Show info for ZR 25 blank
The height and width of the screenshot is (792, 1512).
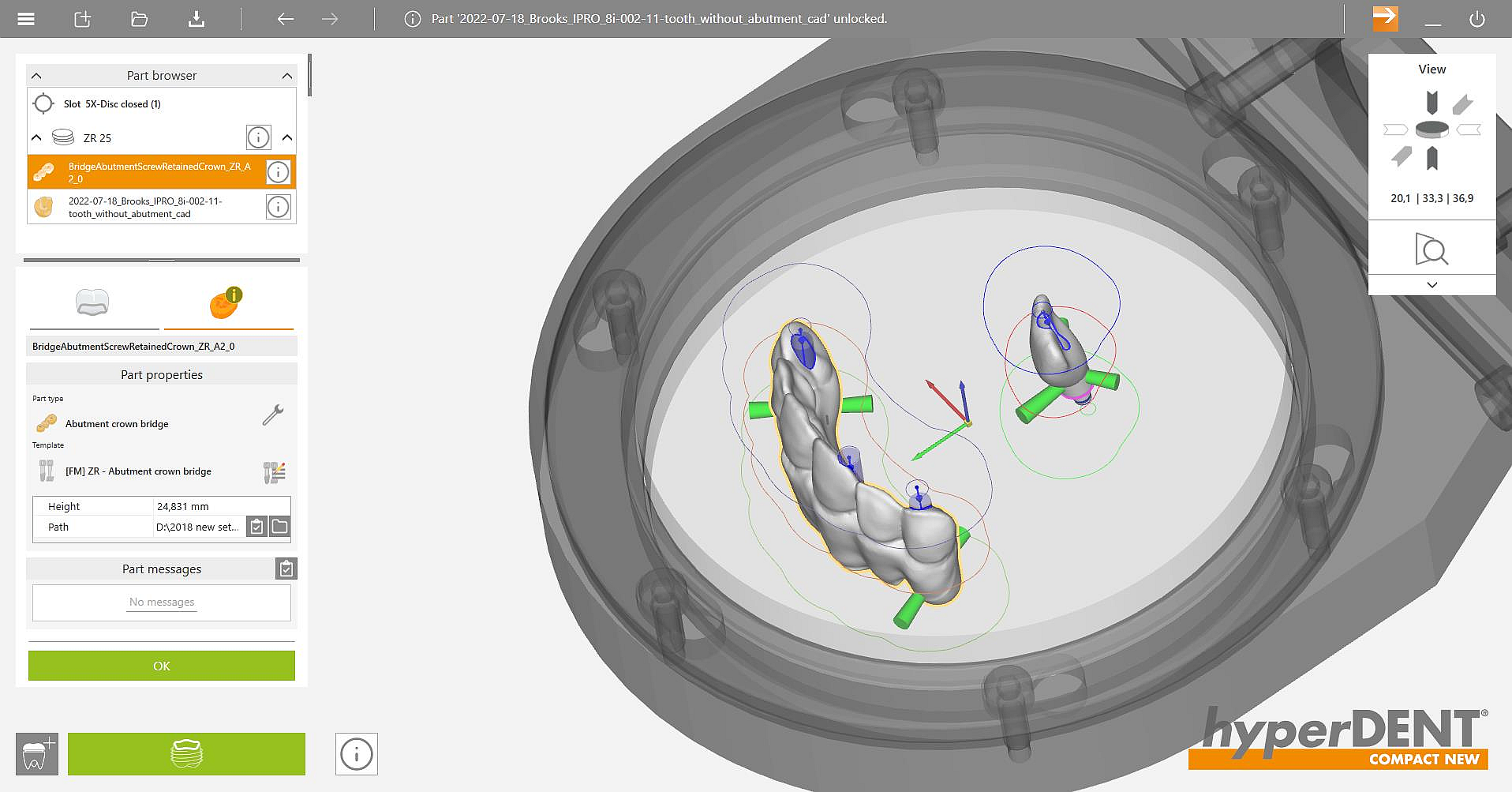tap(259, 137)
